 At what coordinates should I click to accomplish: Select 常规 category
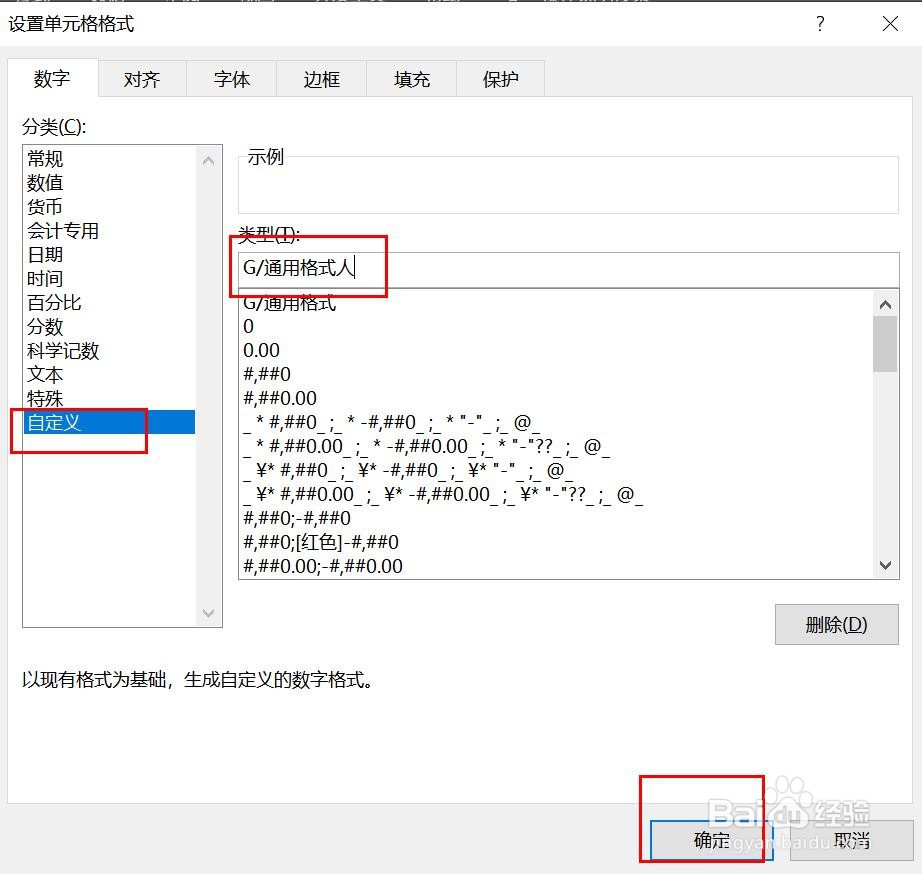point(109,158)
